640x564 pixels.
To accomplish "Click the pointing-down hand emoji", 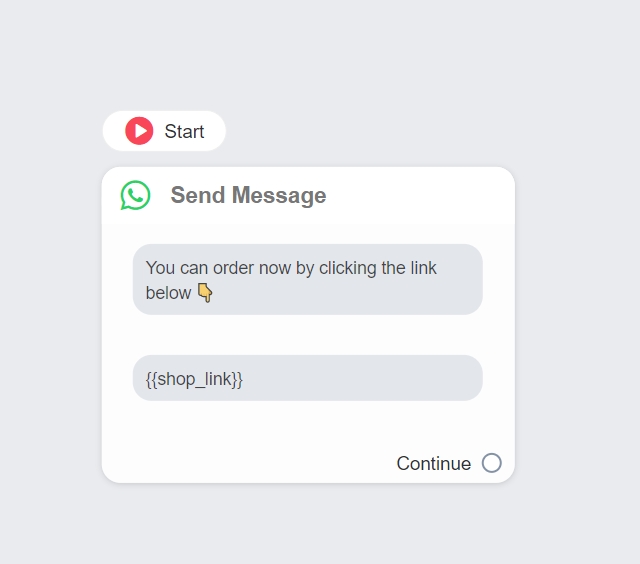I will coord(205,293).
